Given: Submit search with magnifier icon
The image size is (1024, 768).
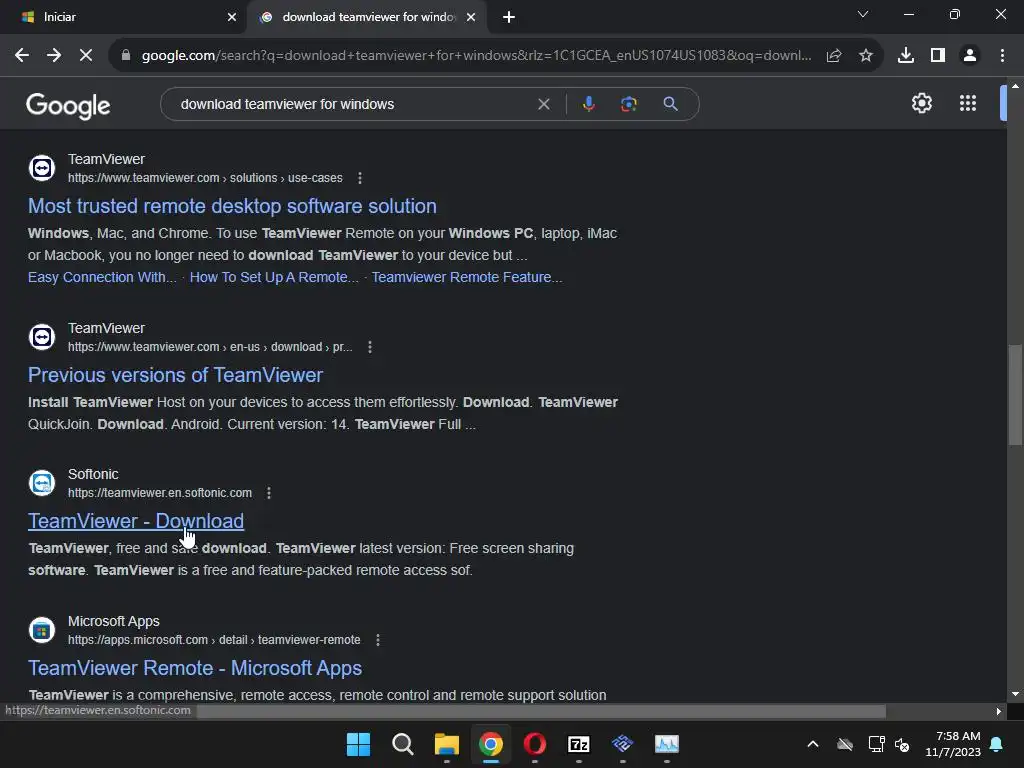Looking at the screenshot, I should (670, 104).
